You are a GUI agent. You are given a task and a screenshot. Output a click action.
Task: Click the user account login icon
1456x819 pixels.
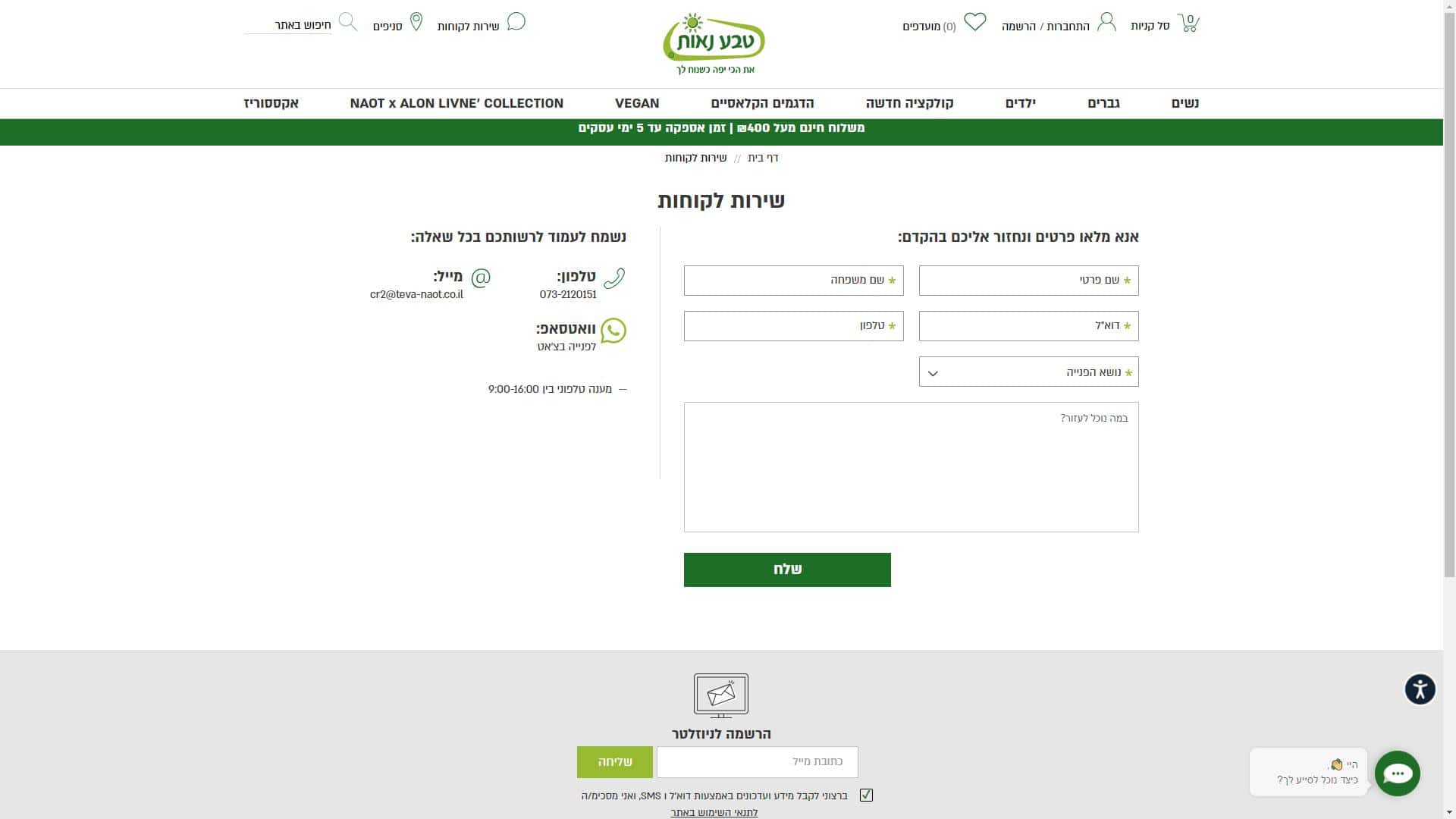[x=1106, y=22]
